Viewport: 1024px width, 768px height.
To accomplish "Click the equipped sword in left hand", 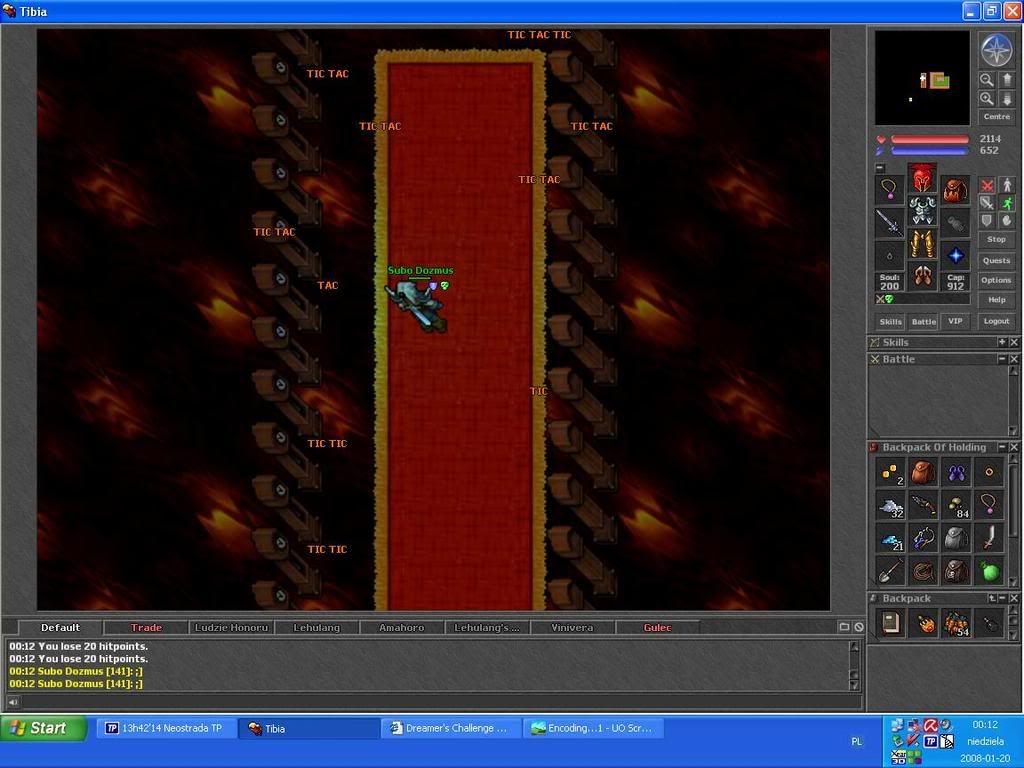I will coord(889,223).
